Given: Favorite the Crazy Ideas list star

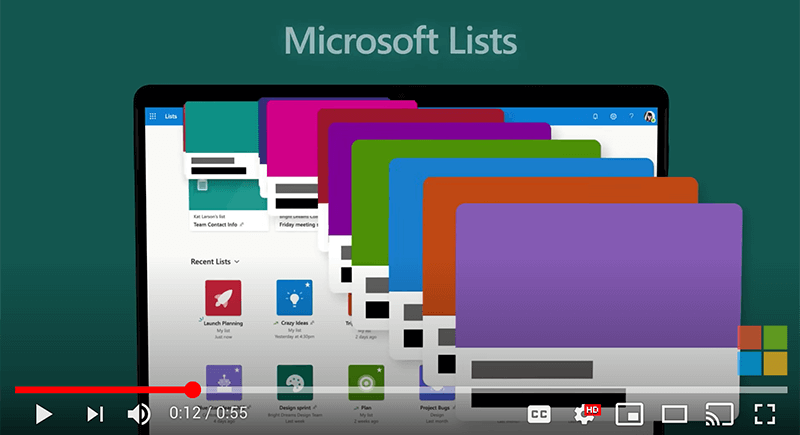Looking at the screenshot, I should tap(308, 285).
